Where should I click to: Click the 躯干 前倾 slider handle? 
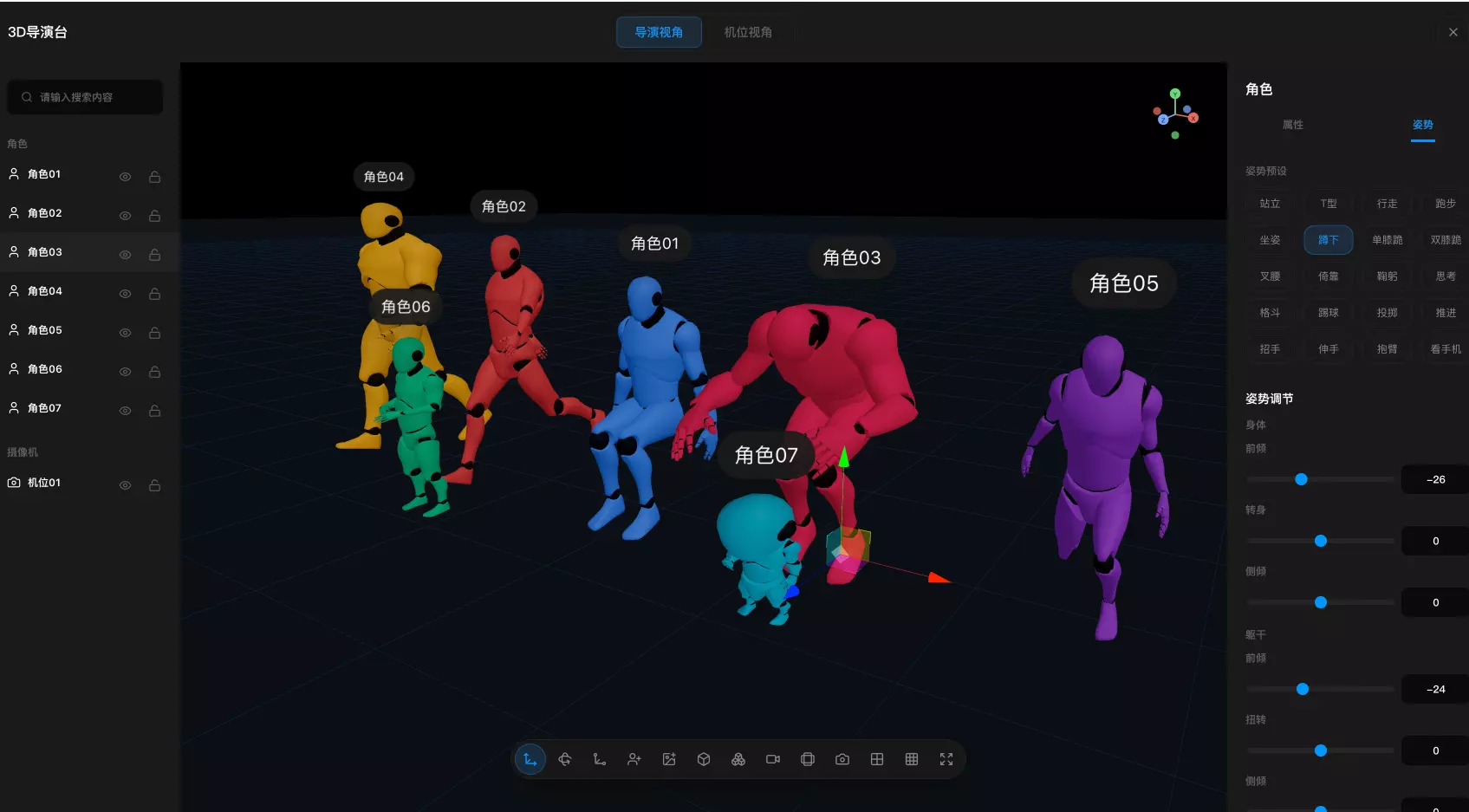(1303, 689)
